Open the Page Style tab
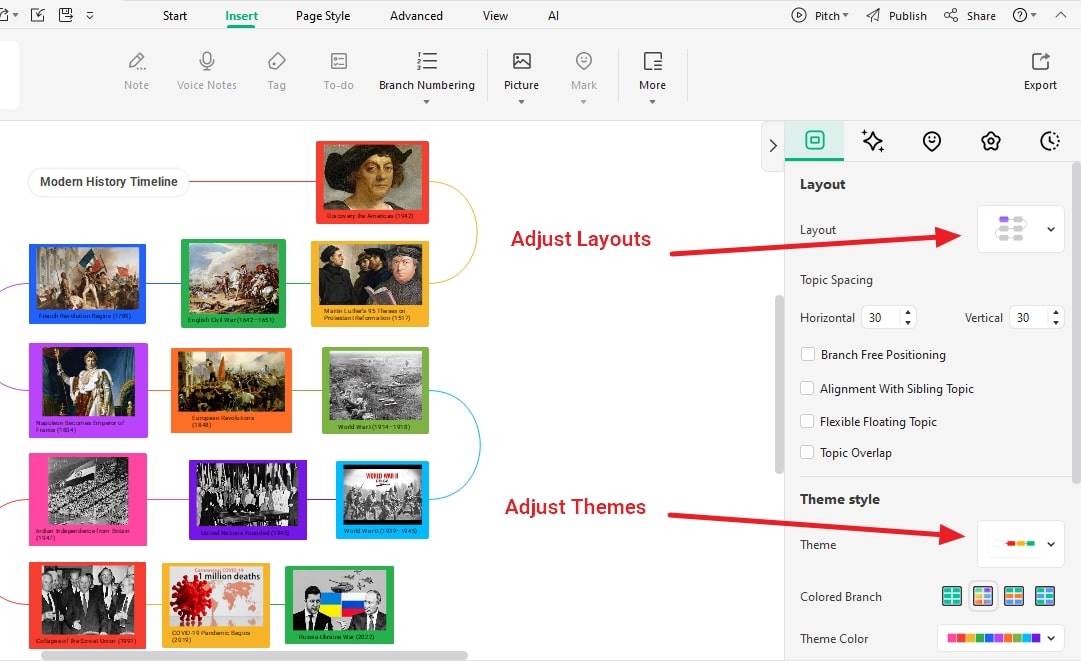Screen dimensions: 1081x661 point(323,16)
